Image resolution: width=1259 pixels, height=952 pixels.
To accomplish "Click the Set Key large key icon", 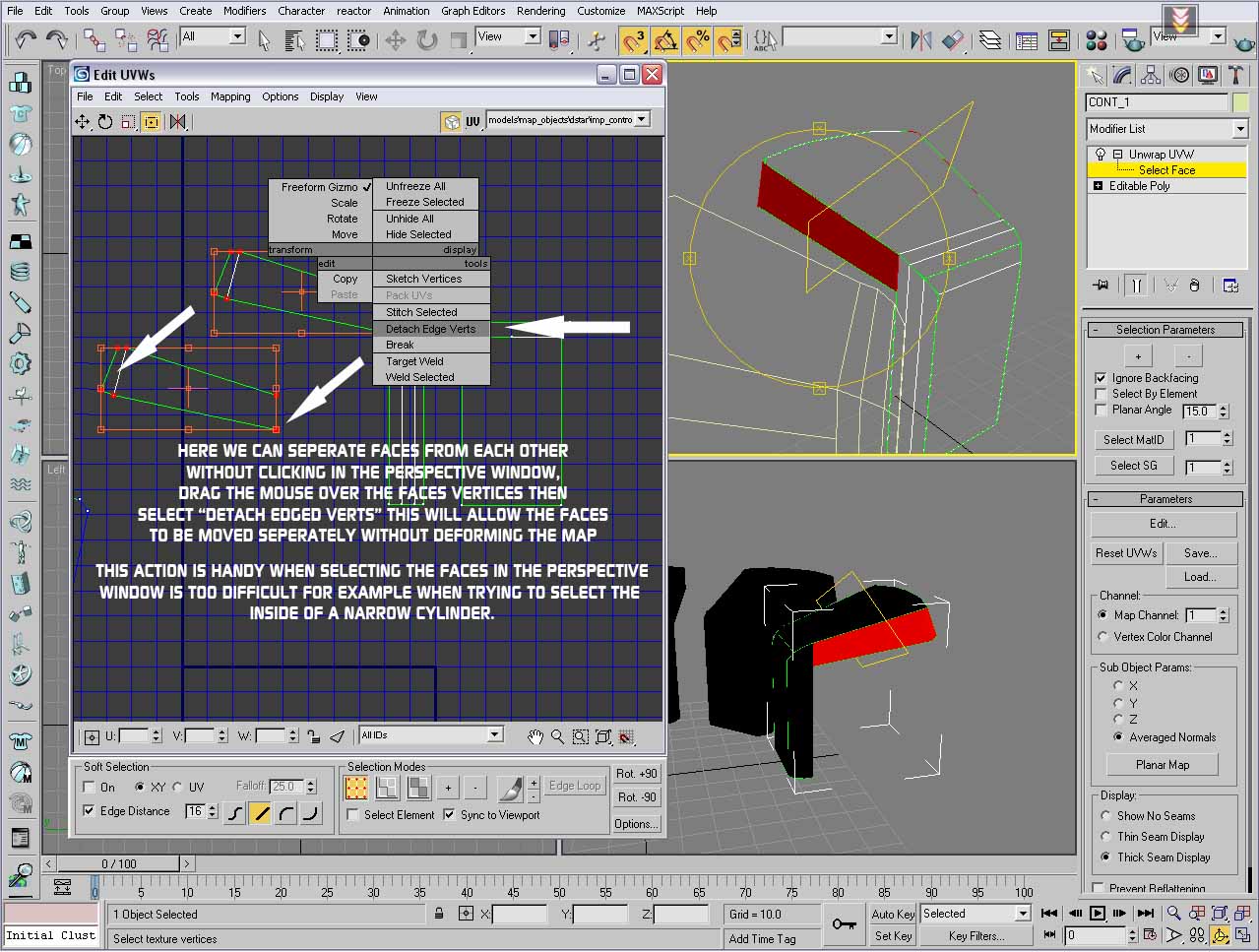I will pos(844,923).
